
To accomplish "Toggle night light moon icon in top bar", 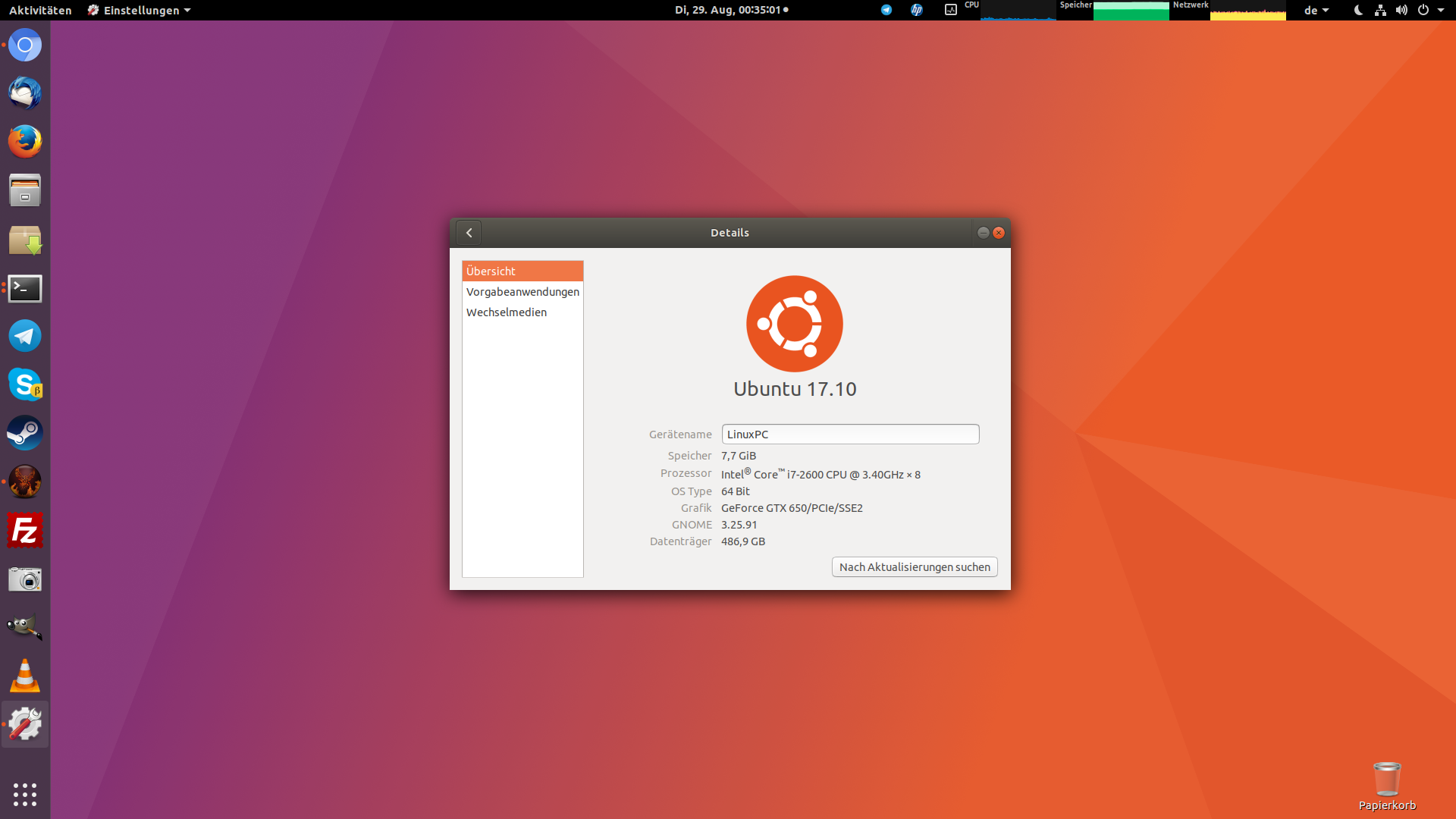I will [x=1358, y=10].
